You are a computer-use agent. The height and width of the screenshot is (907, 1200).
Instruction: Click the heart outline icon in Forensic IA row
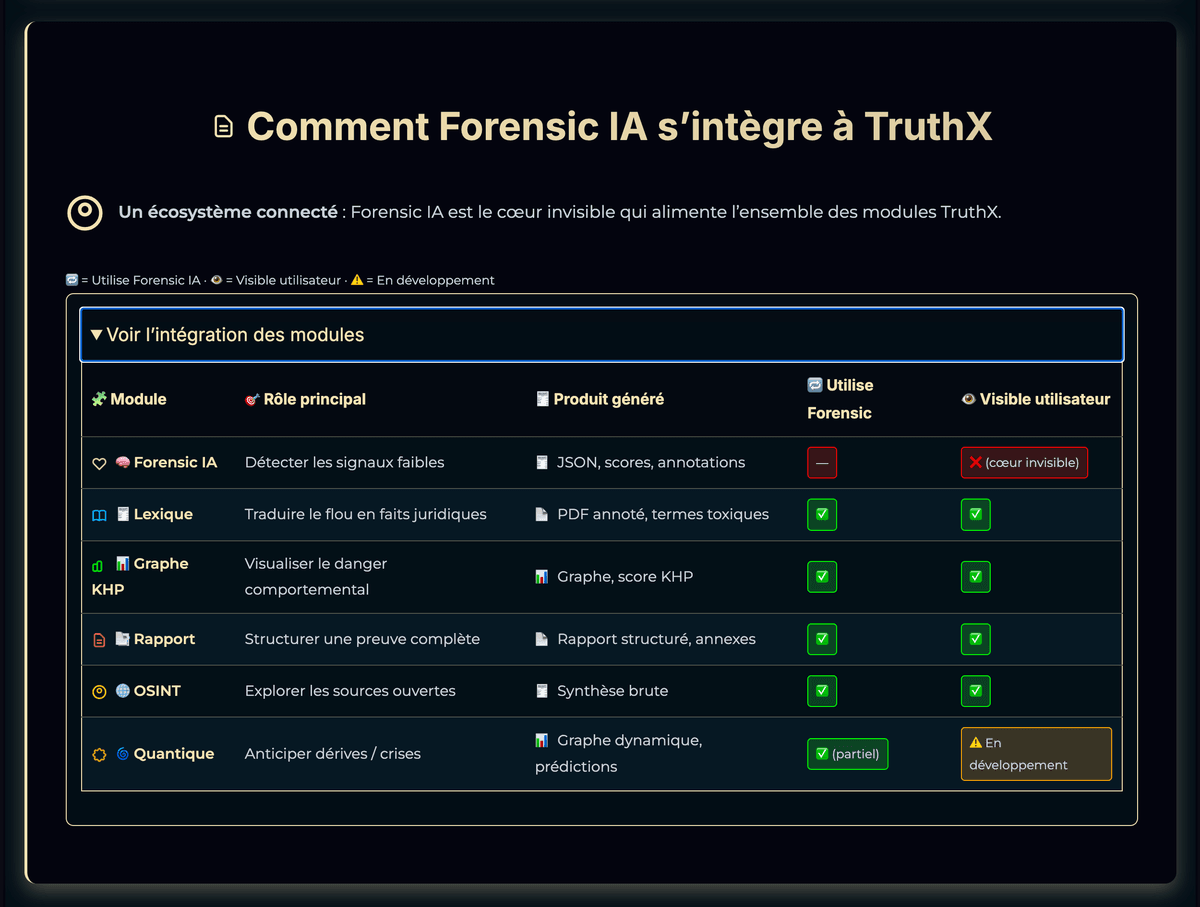pyautogui.click(x=99, y=463)
